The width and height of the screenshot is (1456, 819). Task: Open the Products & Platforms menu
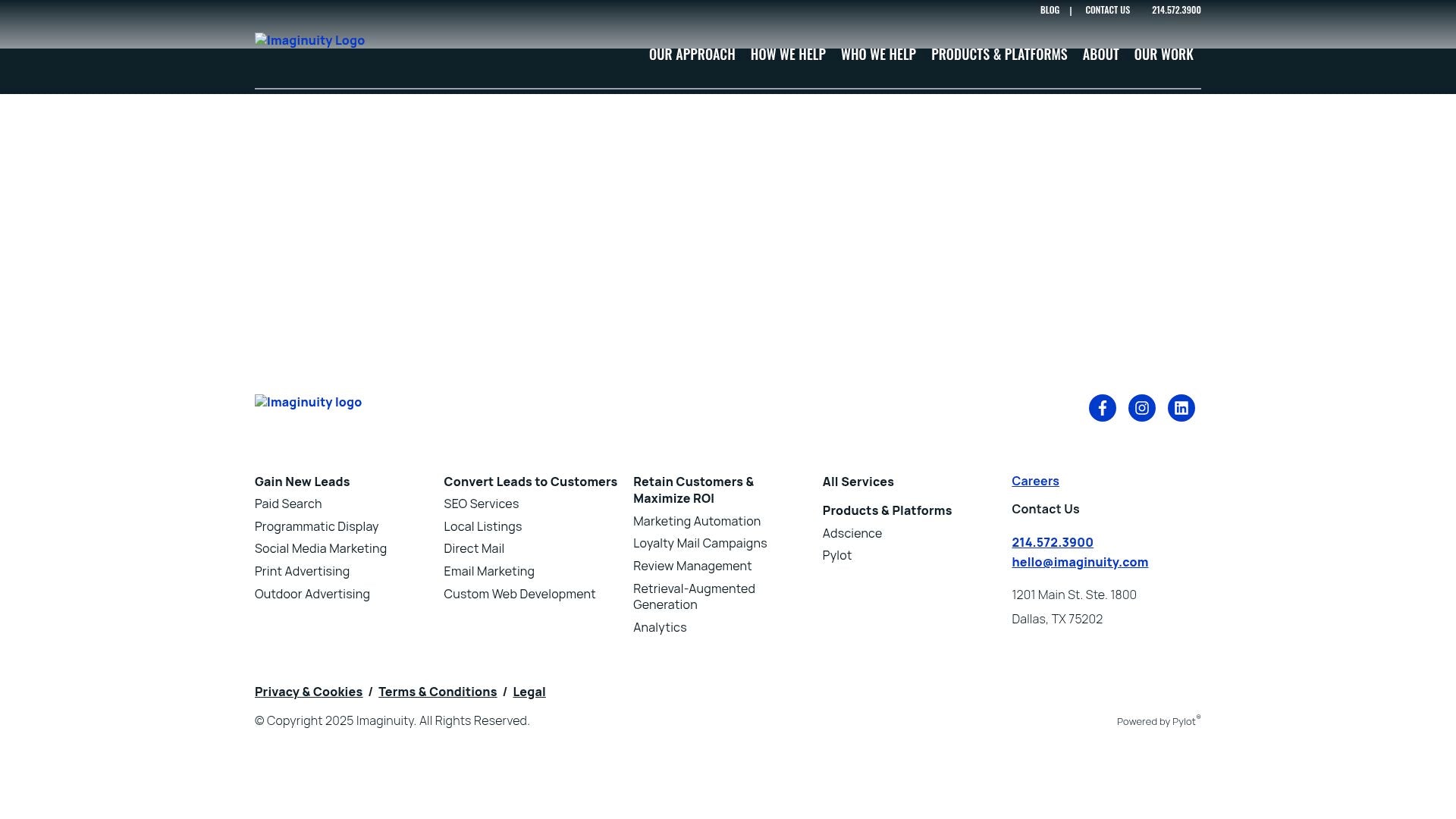tap(999, 55)
